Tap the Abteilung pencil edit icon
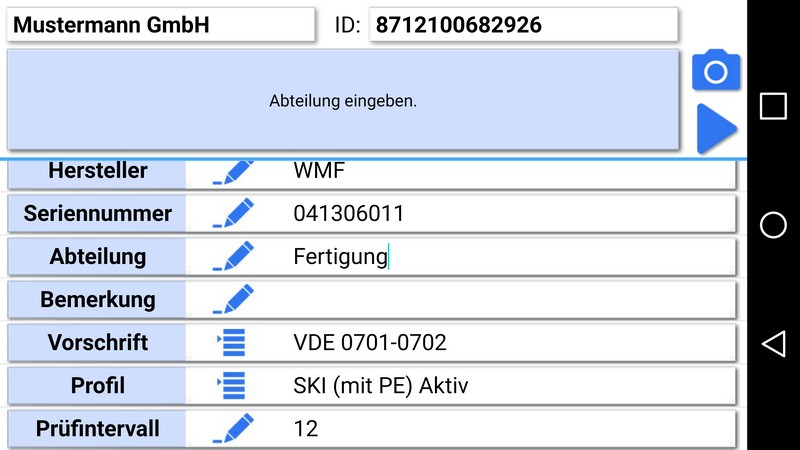 tap(233, 256)
